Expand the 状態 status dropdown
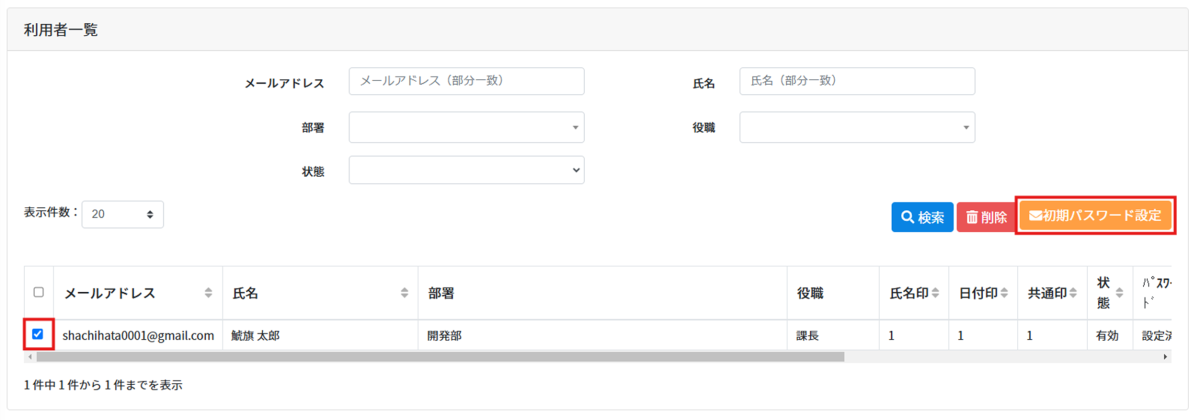Image resolution: width=1200 pixels, height=420 pixels. pyautogui.click(x=466, y=170)
